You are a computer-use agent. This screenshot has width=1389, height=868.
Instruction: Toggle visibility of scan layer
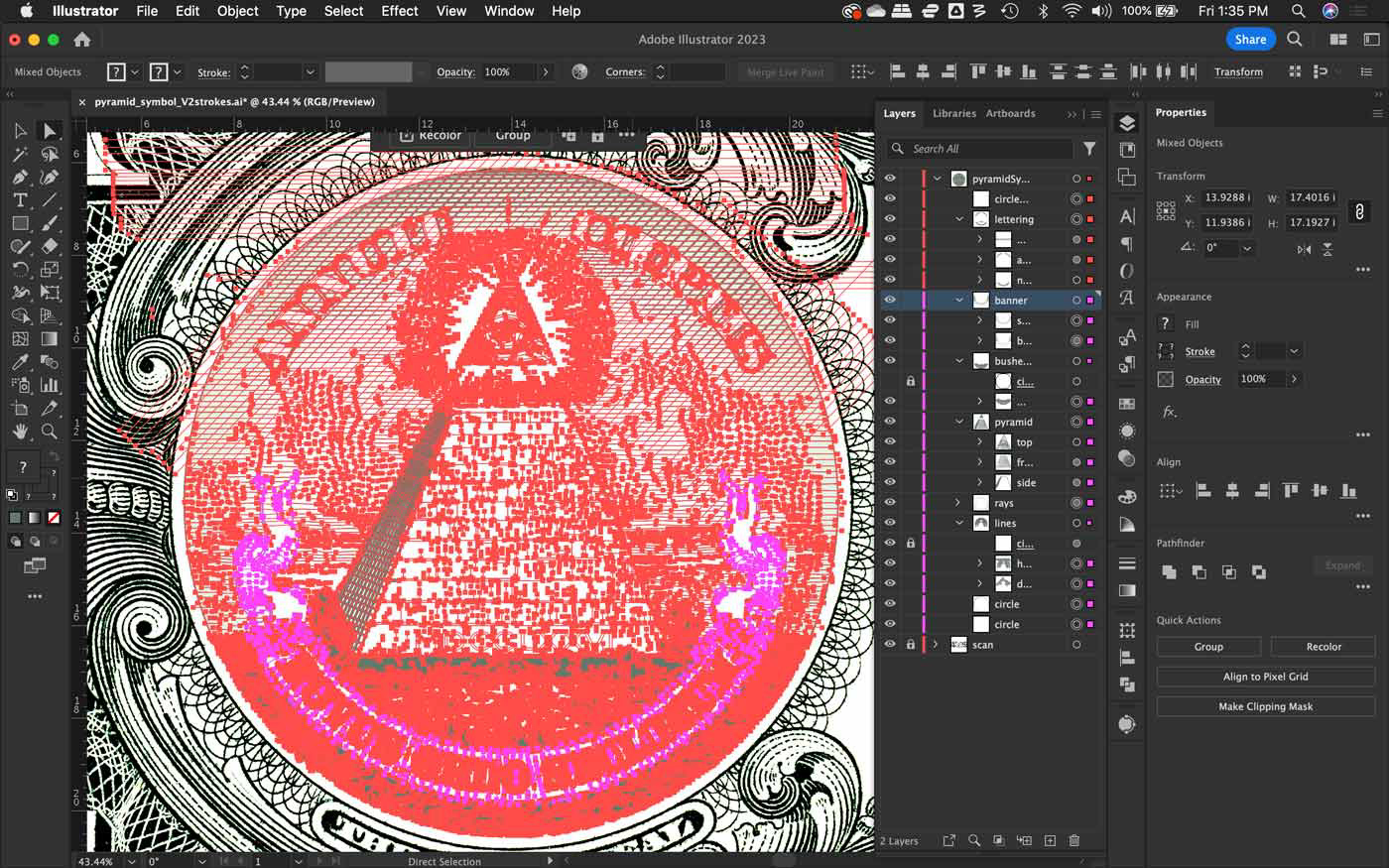(890, 645)
